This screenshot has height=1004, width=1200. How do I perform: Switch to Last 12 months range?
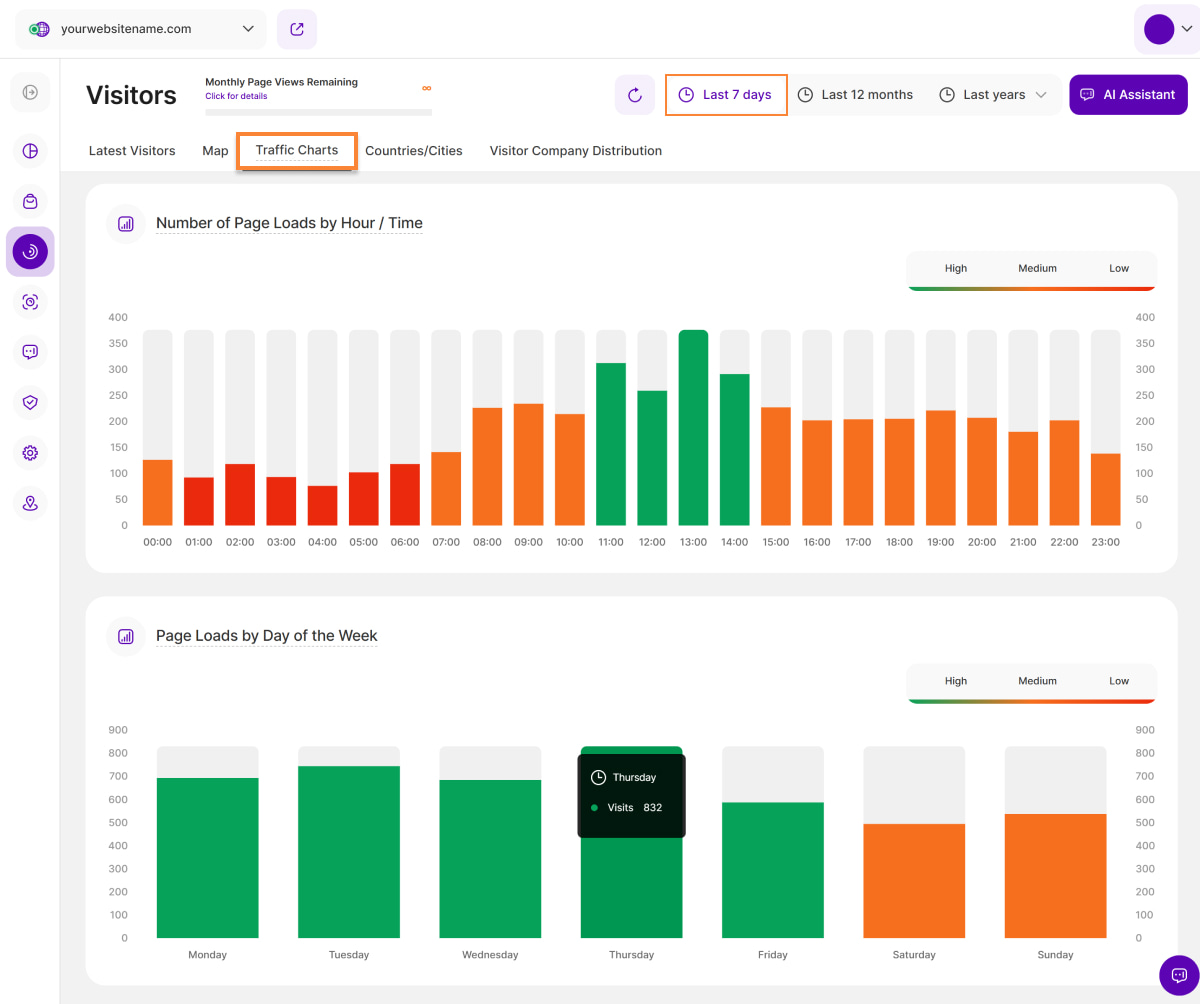pyautogui.click(x=855, y=95)
